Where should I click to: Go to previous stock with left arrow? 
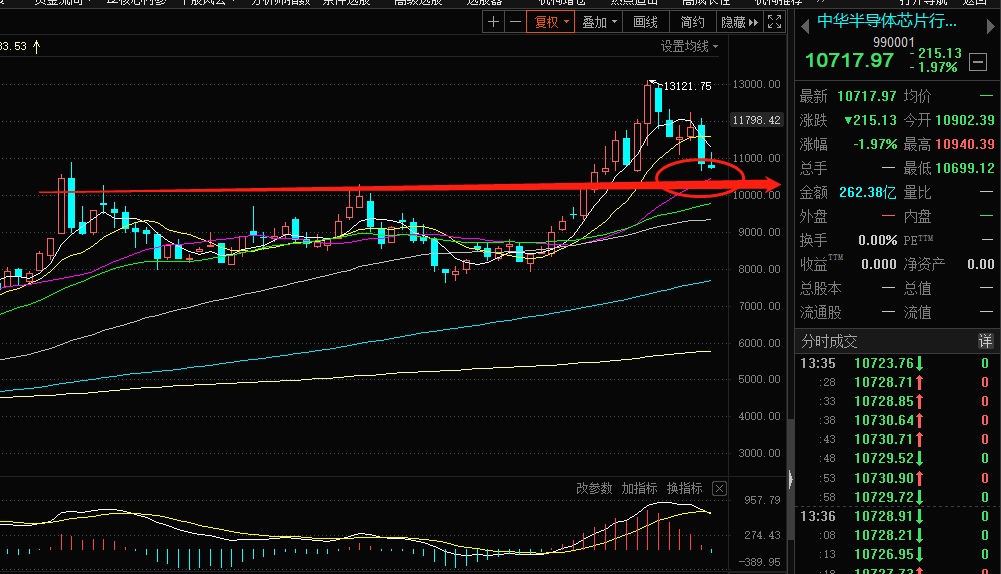(804, 26)
